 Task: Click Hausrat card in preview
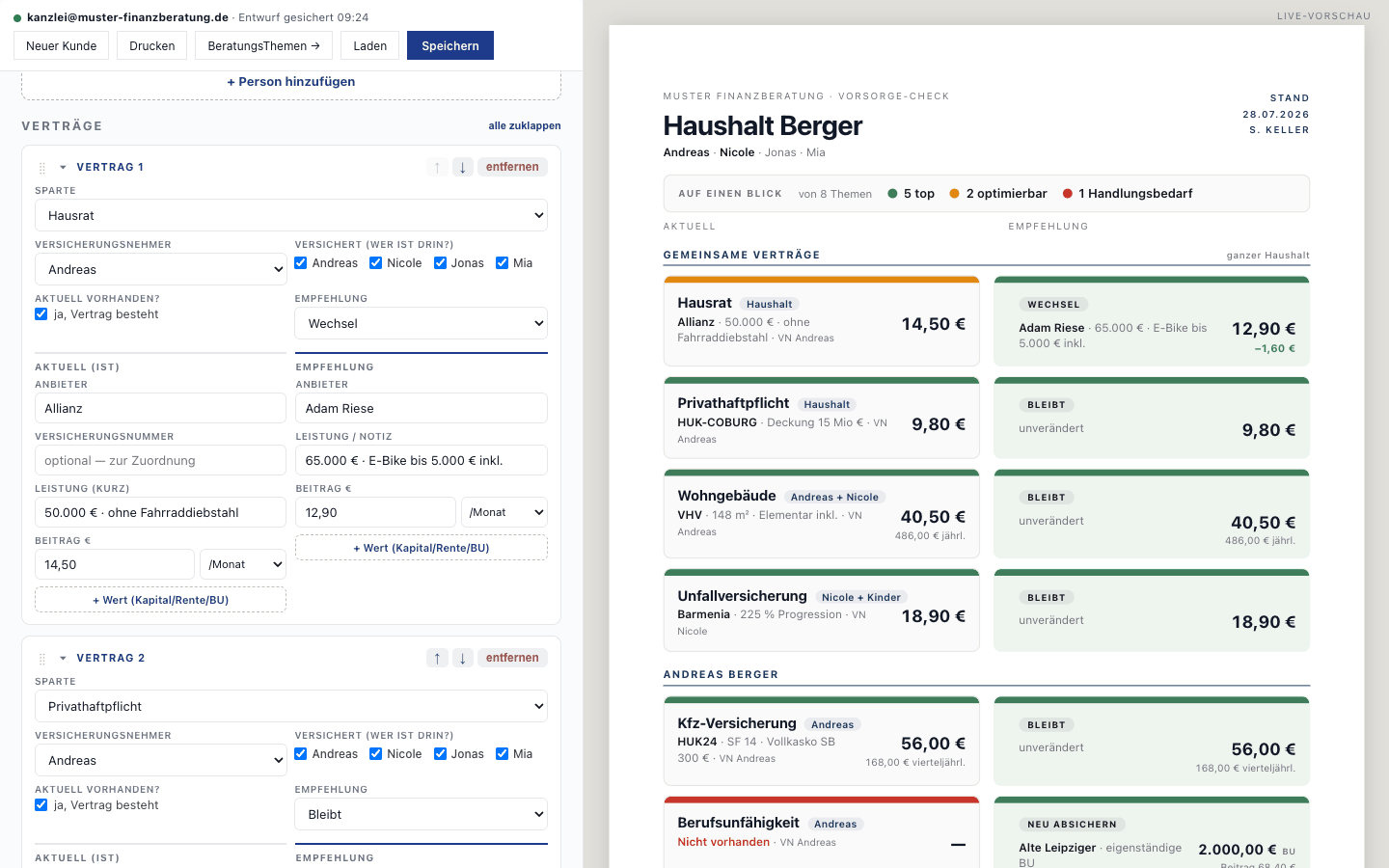click(x=822, y=321)
